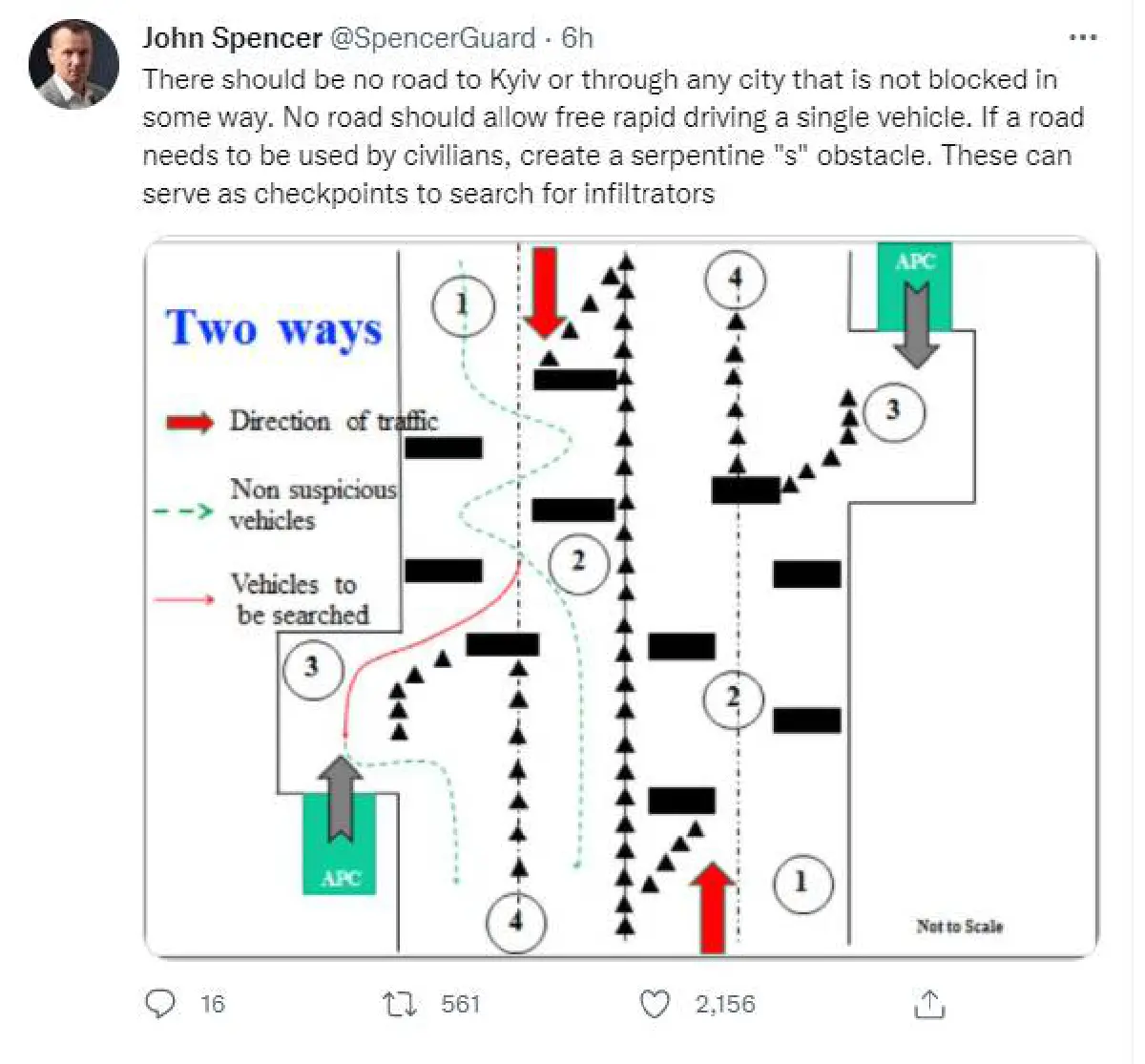
Task: Retweet this post using the retweet icon
Action: tap(399, 1003)
